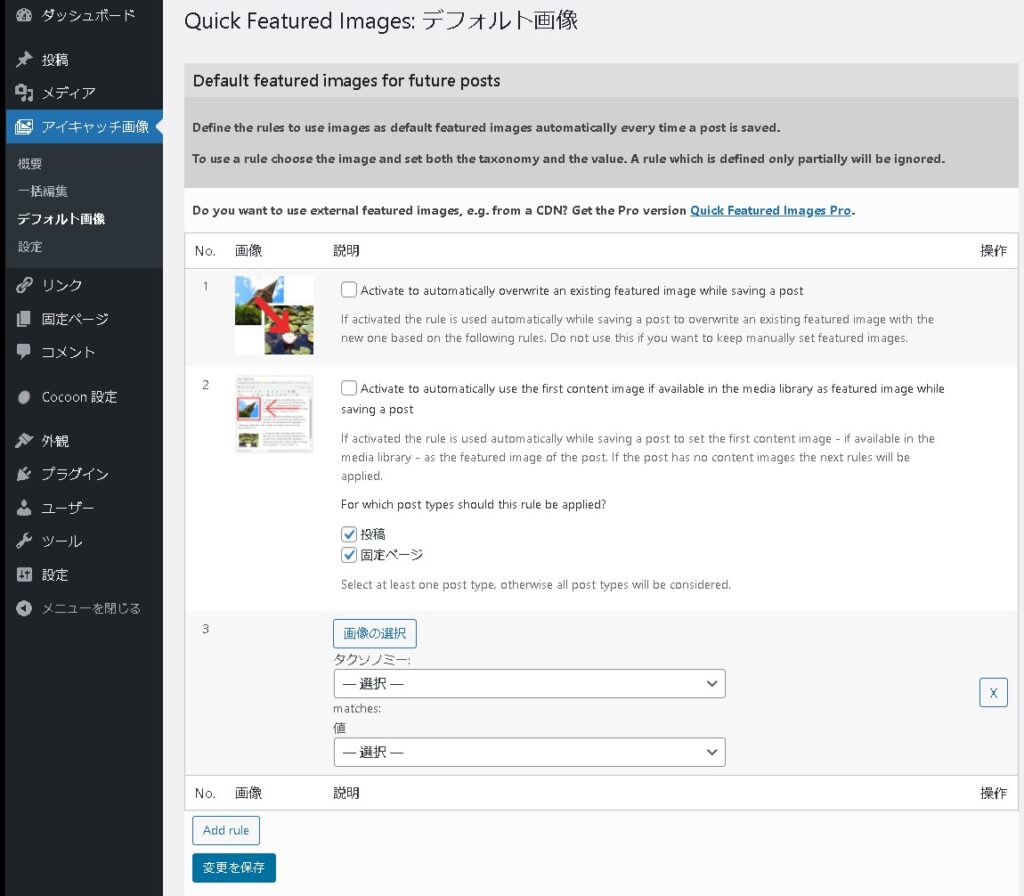Click the rule 1 thumbnail image
This screenshot has width=1024, height=896.
point(274,315)
